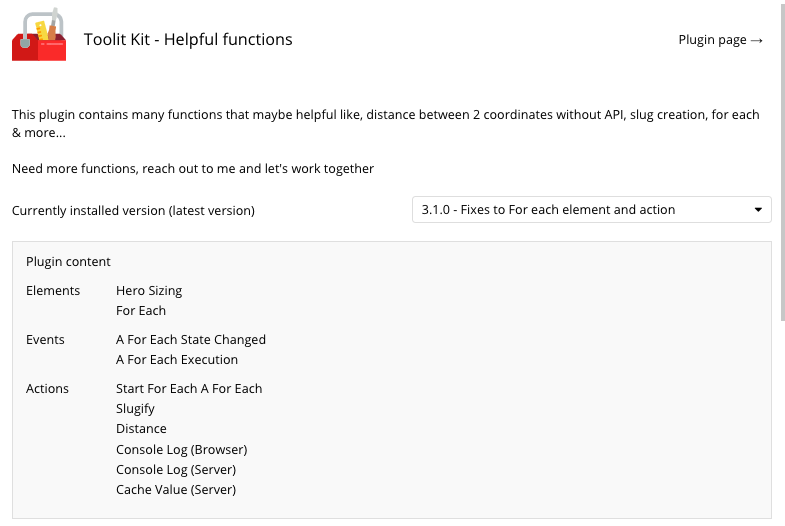Click the Events section label
The width and height of the screenshot is (785, 526).
pyautogui.click(x=45, y=340)
